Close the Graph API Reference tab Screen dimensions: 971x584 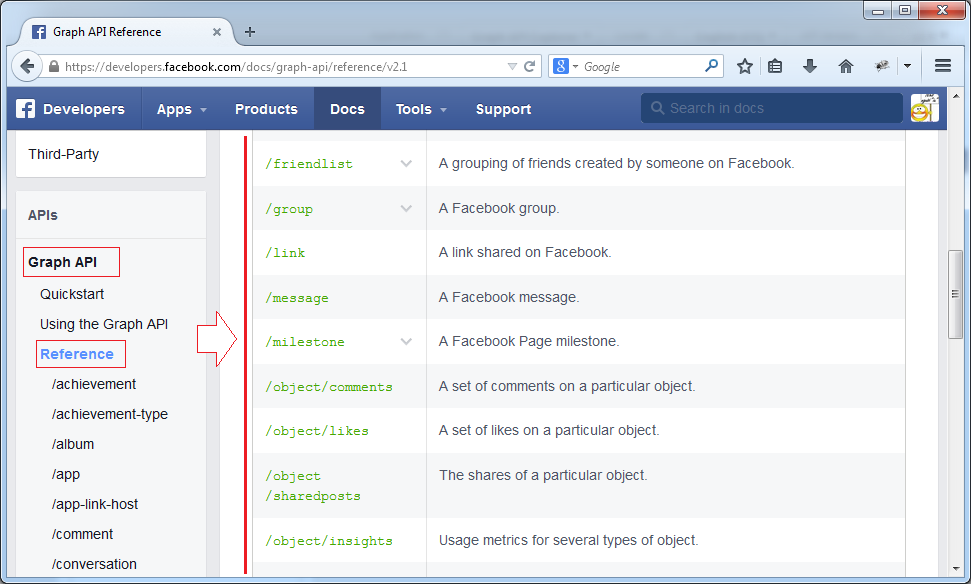(x=217, y=32)
